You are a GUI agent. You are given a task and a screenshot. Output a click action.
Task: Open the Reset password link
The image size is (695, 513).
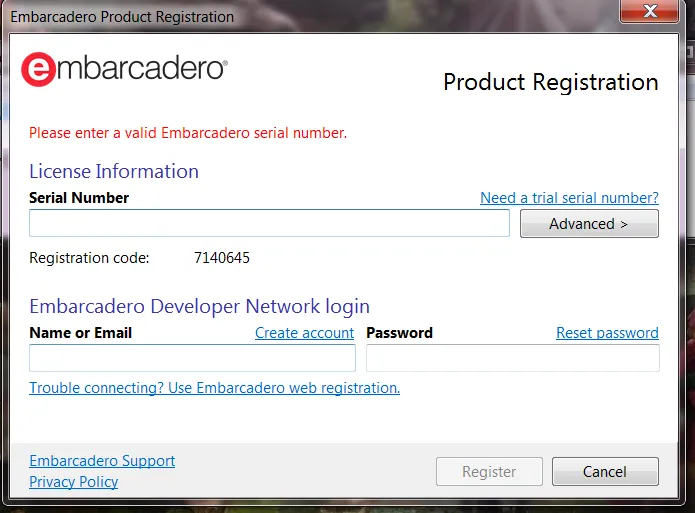pyautogui.click(x=607, y=333)
